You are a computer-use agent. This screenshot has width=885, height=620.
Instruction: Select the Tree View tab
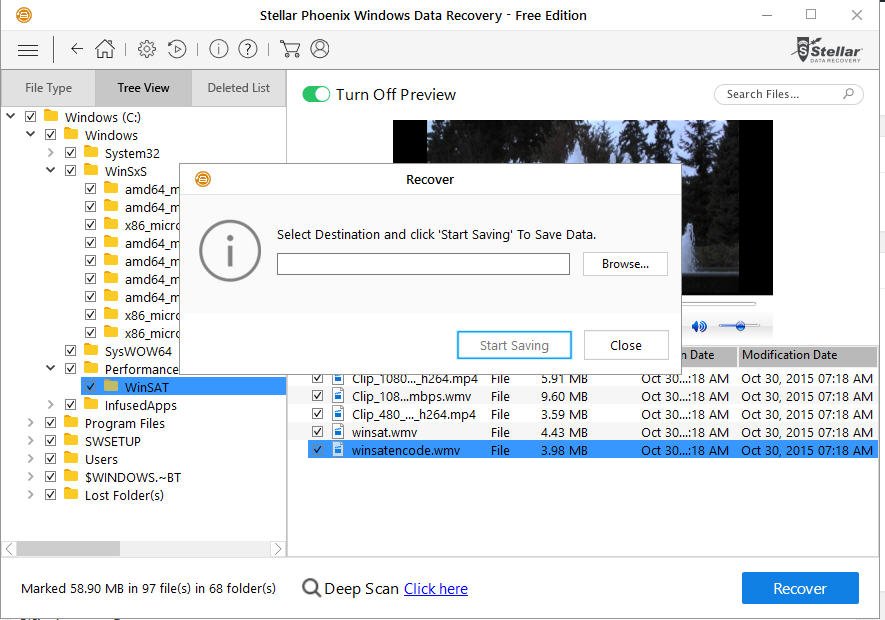coord(143,88)
